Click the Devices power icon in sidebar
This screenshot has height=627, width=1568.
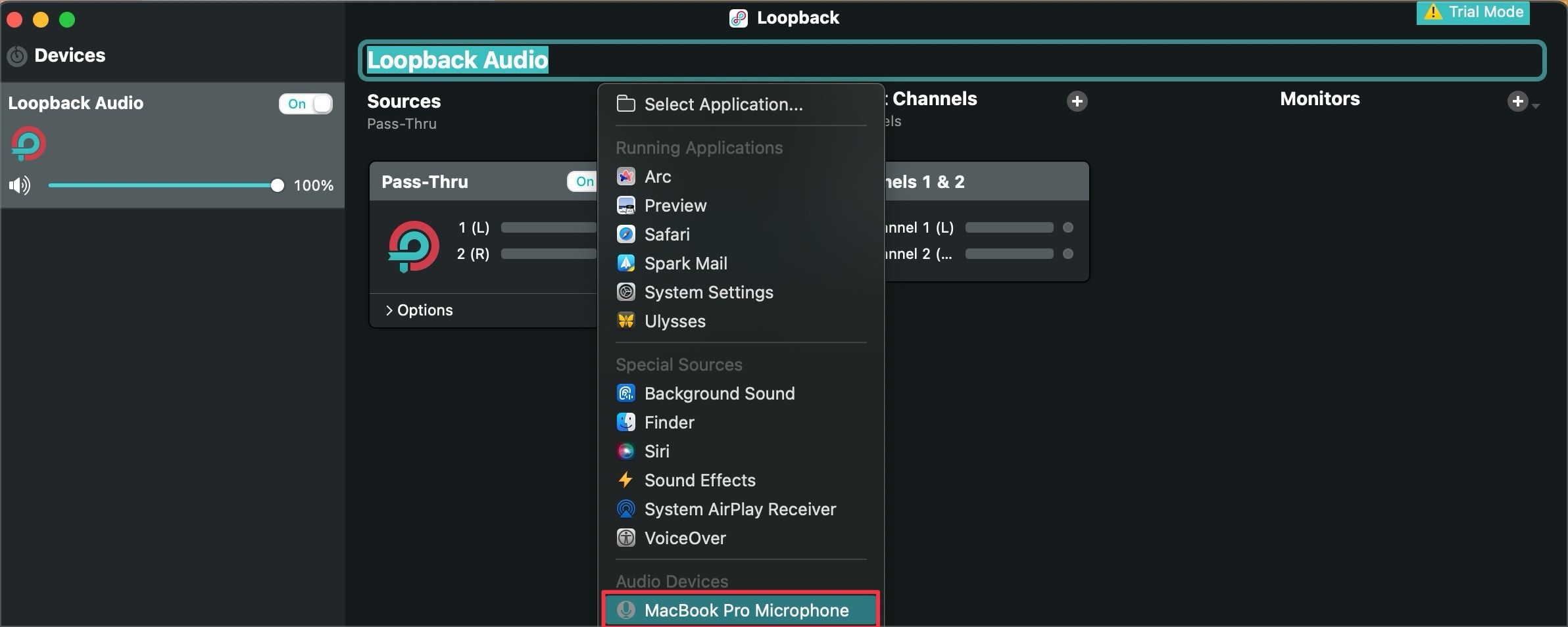point(17,56)
